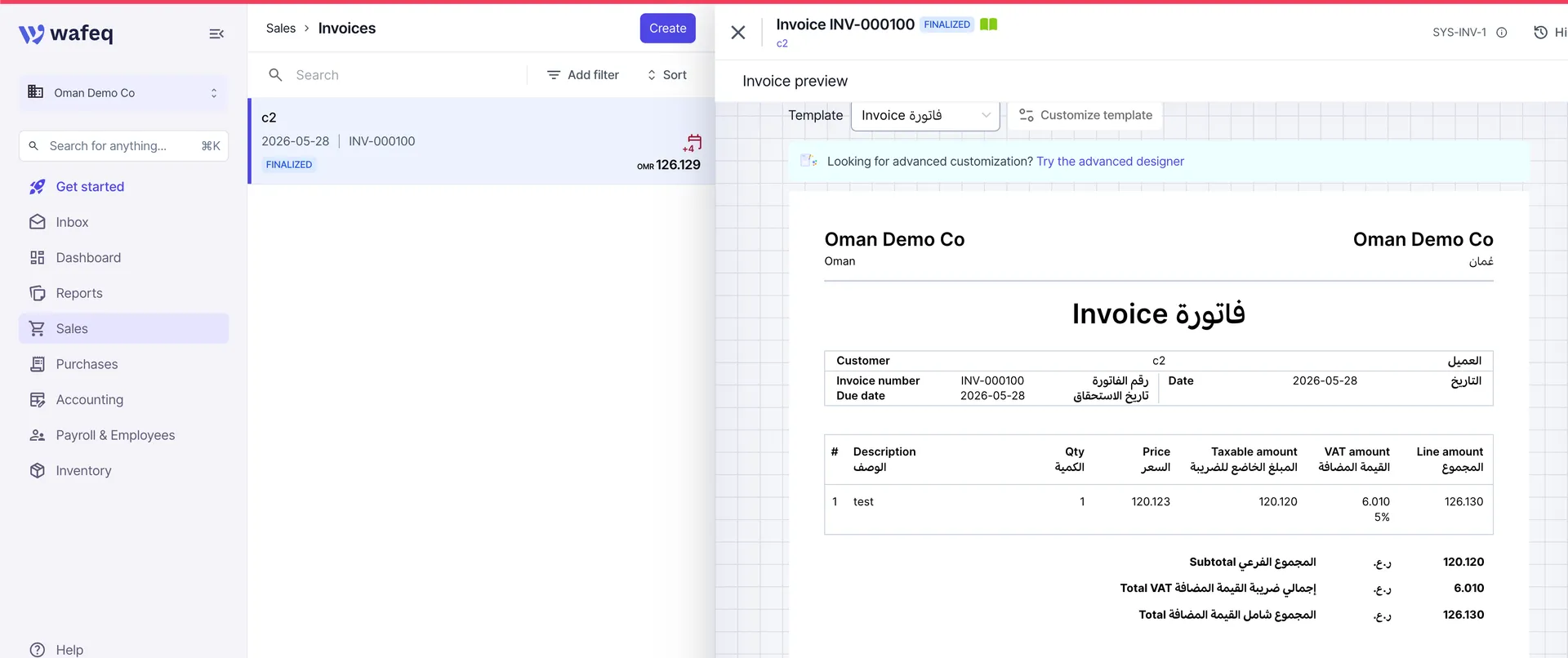Open the Inbox envelope icon

click(38, 222)
